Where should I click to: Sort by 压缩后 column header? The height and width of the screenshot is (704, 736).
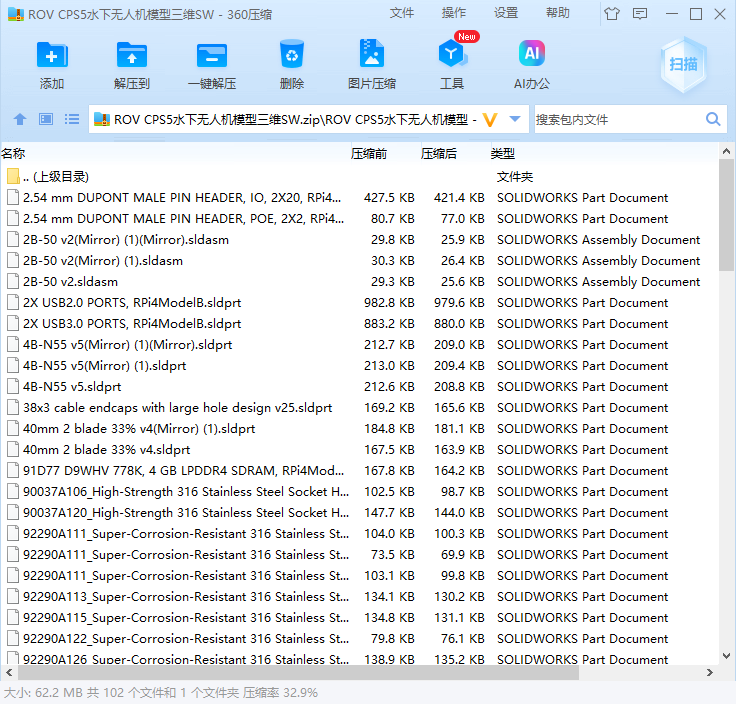pyautogui.click(x=438, y=153)
